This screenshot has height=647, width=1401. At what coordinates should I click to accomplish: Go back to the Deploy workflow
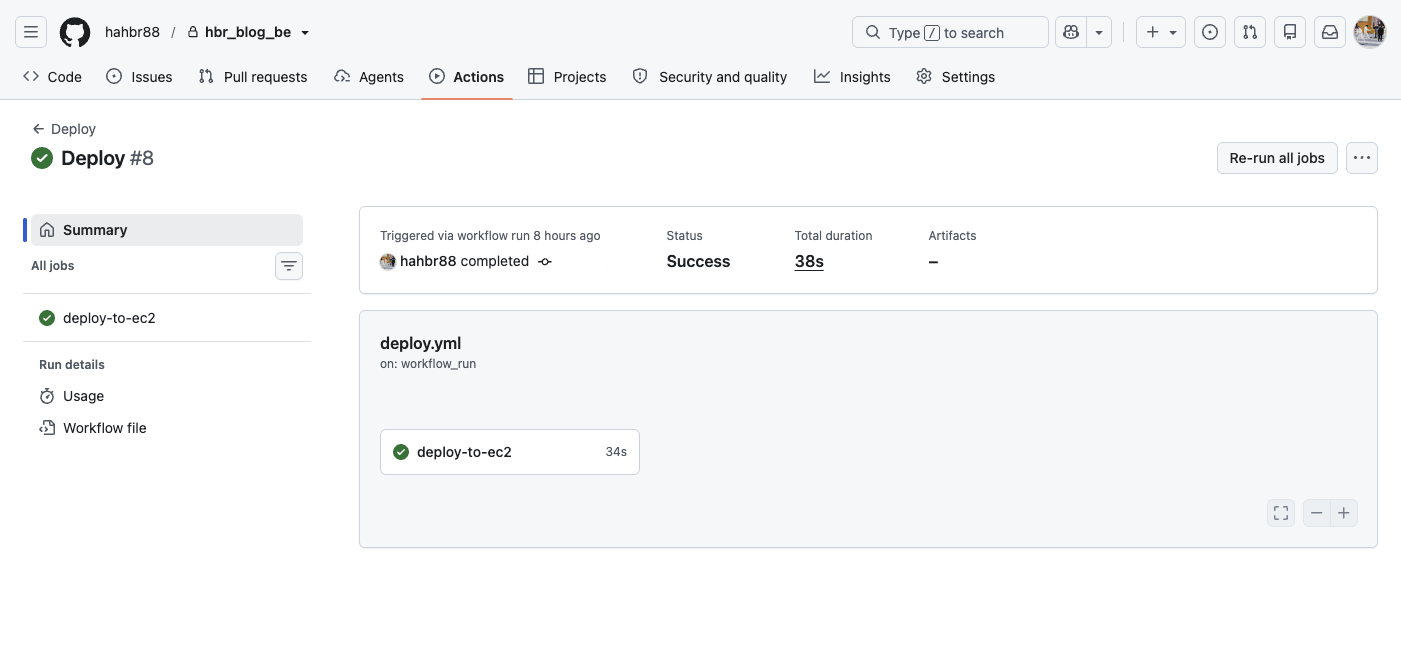[64, 129]
